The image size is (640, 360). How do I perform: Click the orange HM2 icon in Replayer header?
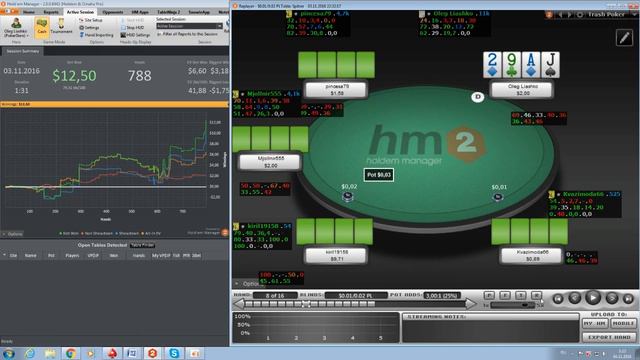pos(549,15)
